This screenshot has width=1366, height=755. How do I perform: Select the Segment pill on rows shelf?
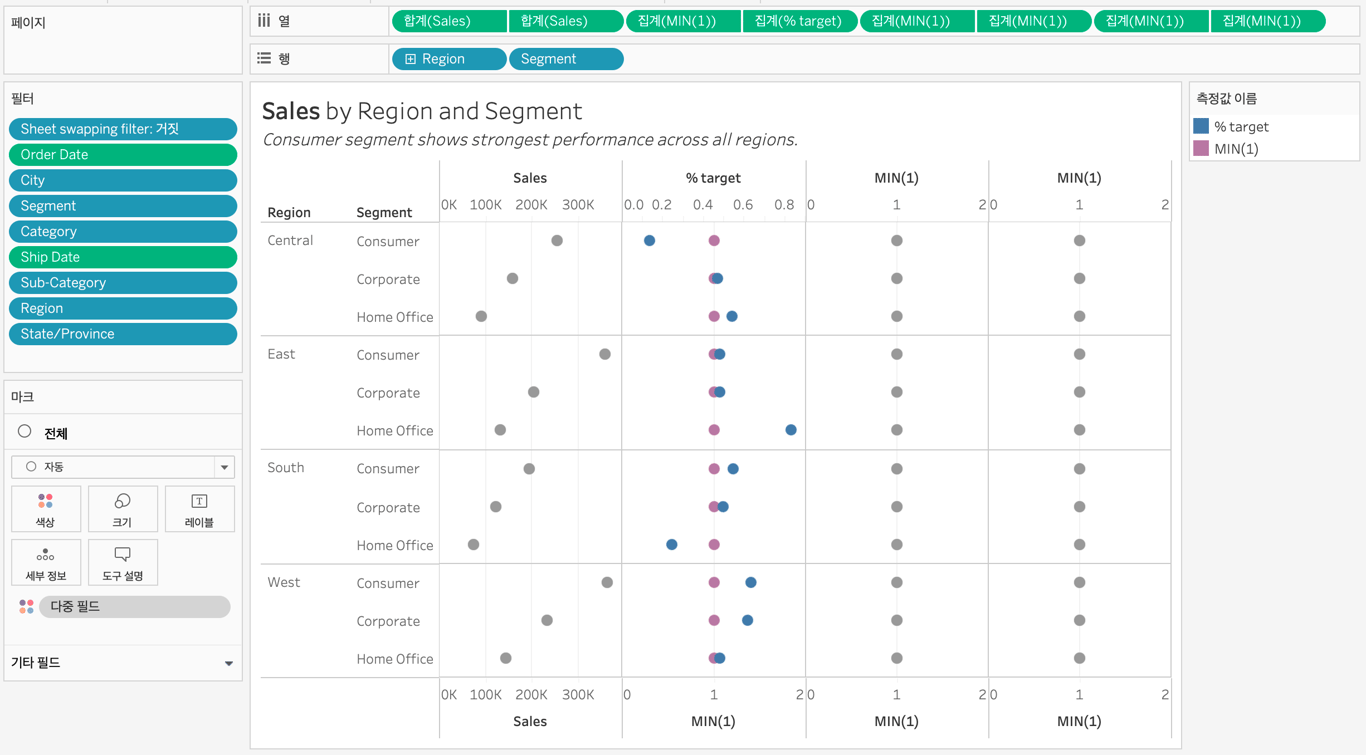pos(566,59)
